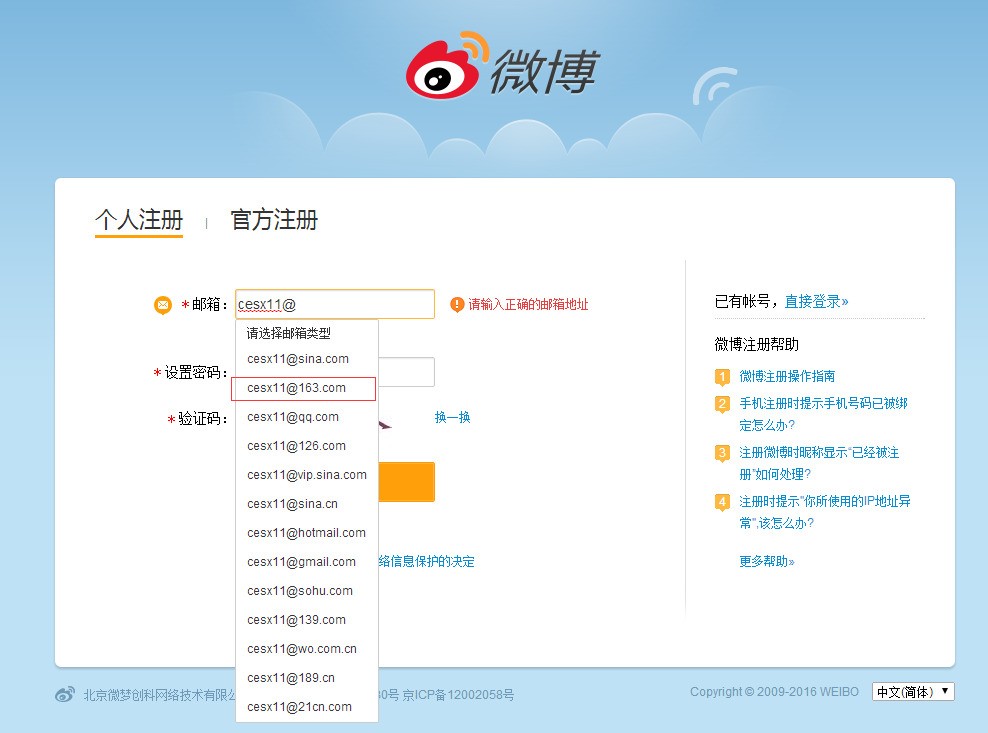Click 微博注册帮助 heading

pyautogui.click(x=757, y=344)
